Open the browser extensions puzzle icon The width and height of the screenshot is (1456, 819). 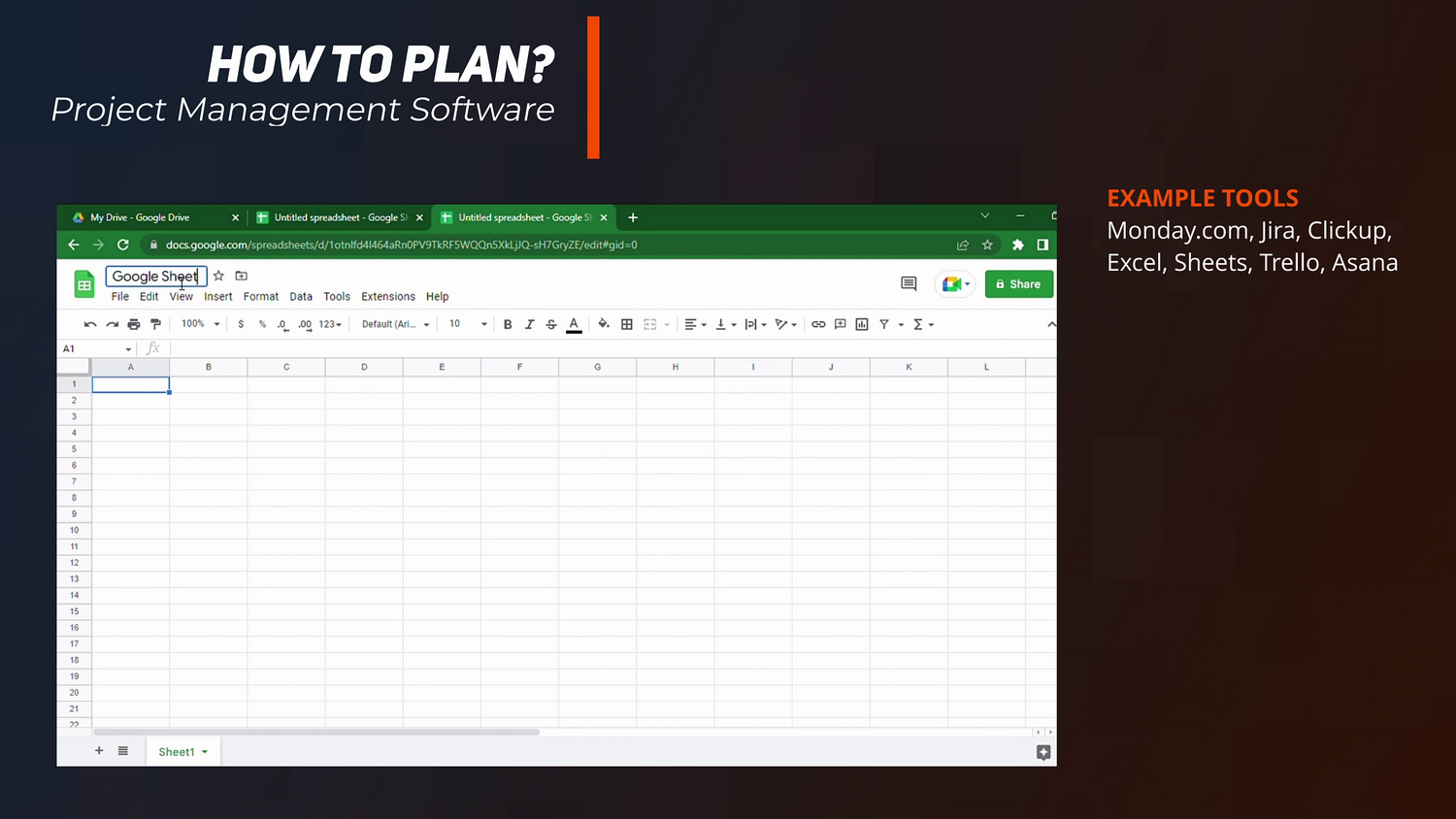point(1018,245)
